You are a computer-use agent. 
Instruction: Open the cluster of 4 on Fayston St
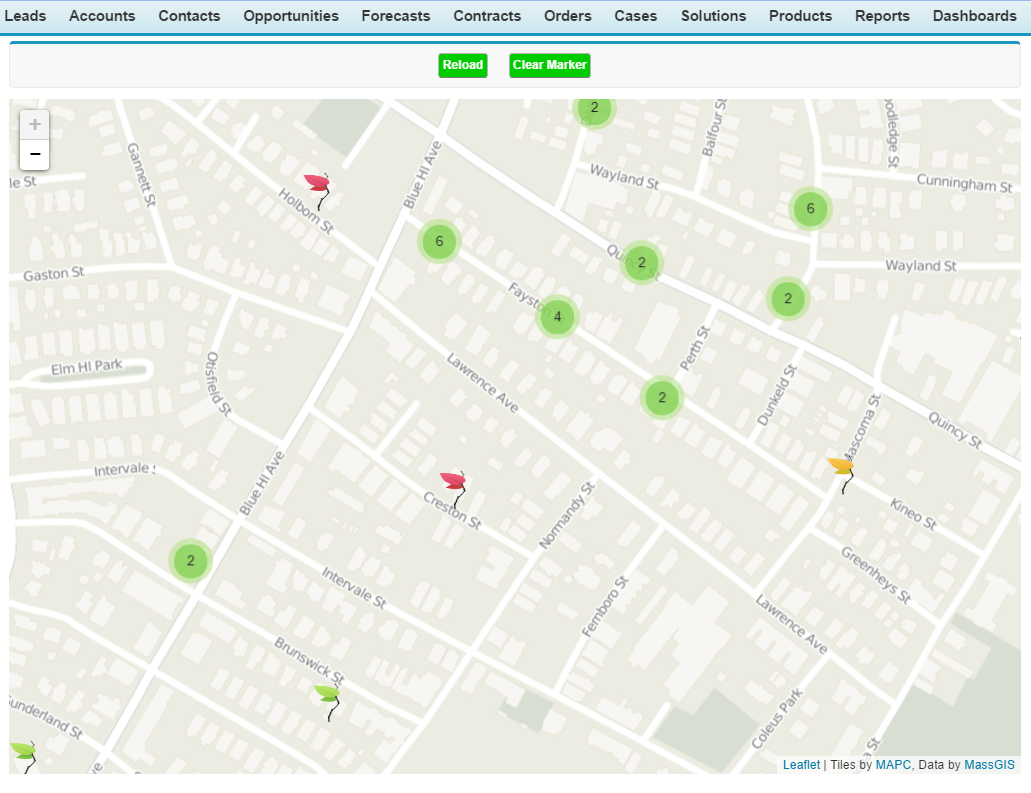pyautogui.click(x=557, y=316)
